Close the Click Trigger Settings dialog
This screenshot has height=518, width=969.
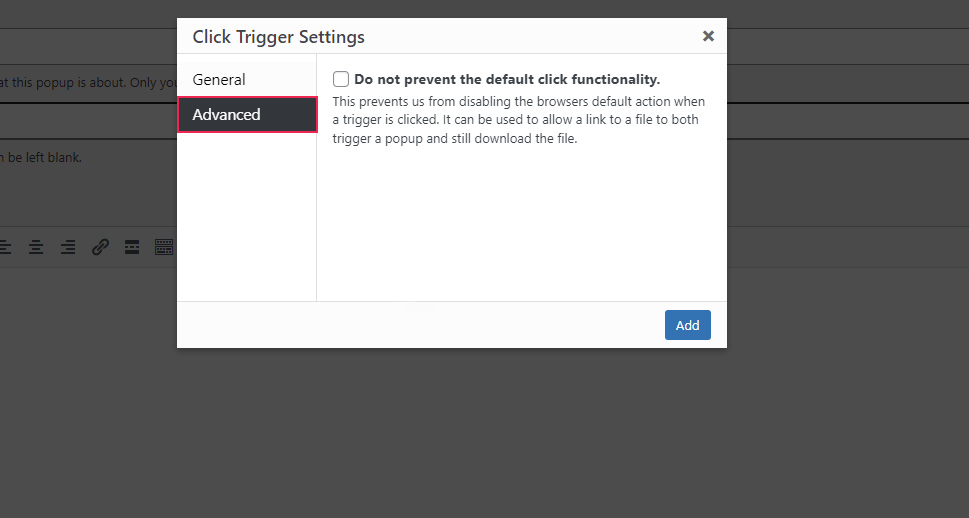click(708, 36)
